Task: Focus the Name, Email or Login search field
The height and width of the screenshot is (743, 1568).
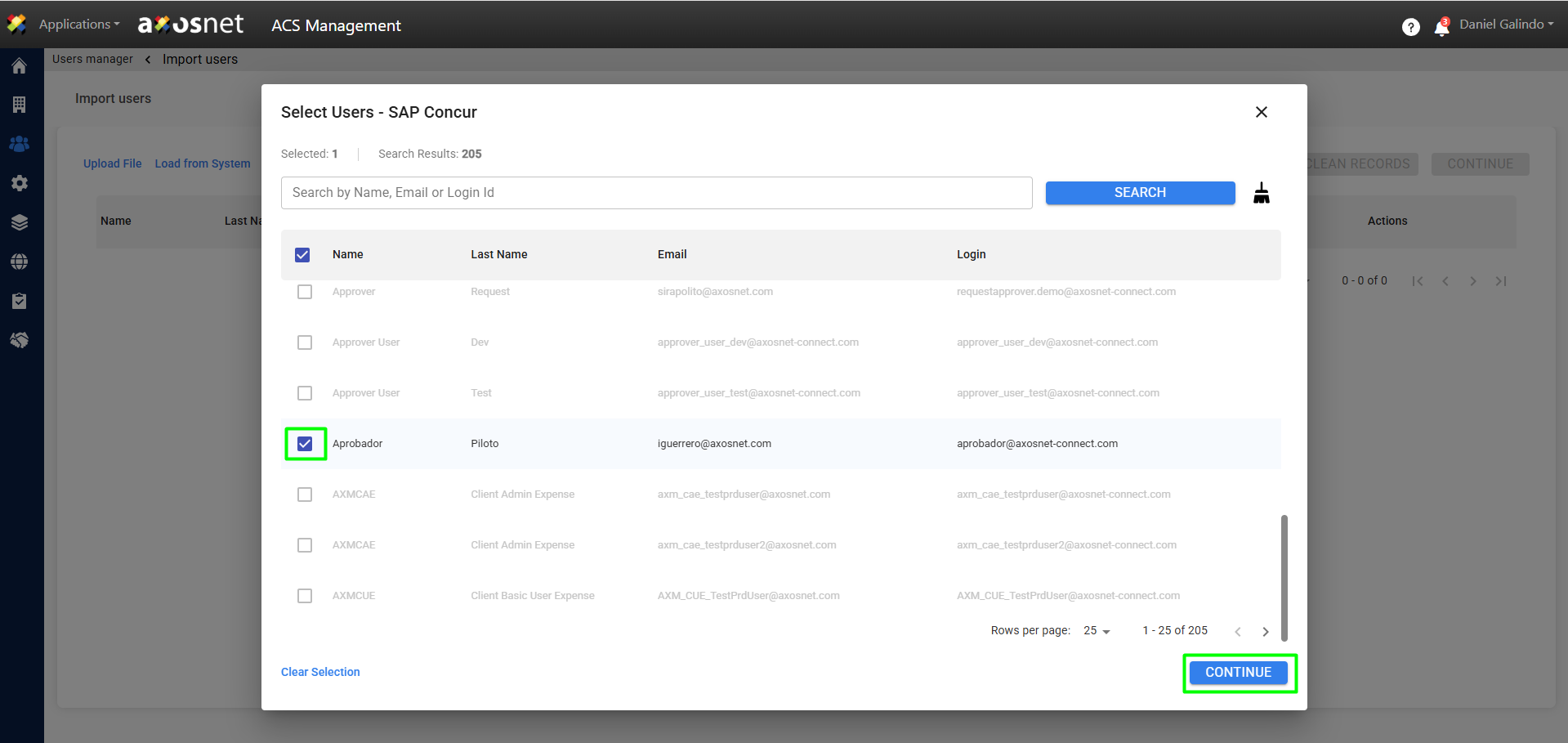Action: [656, 193]
